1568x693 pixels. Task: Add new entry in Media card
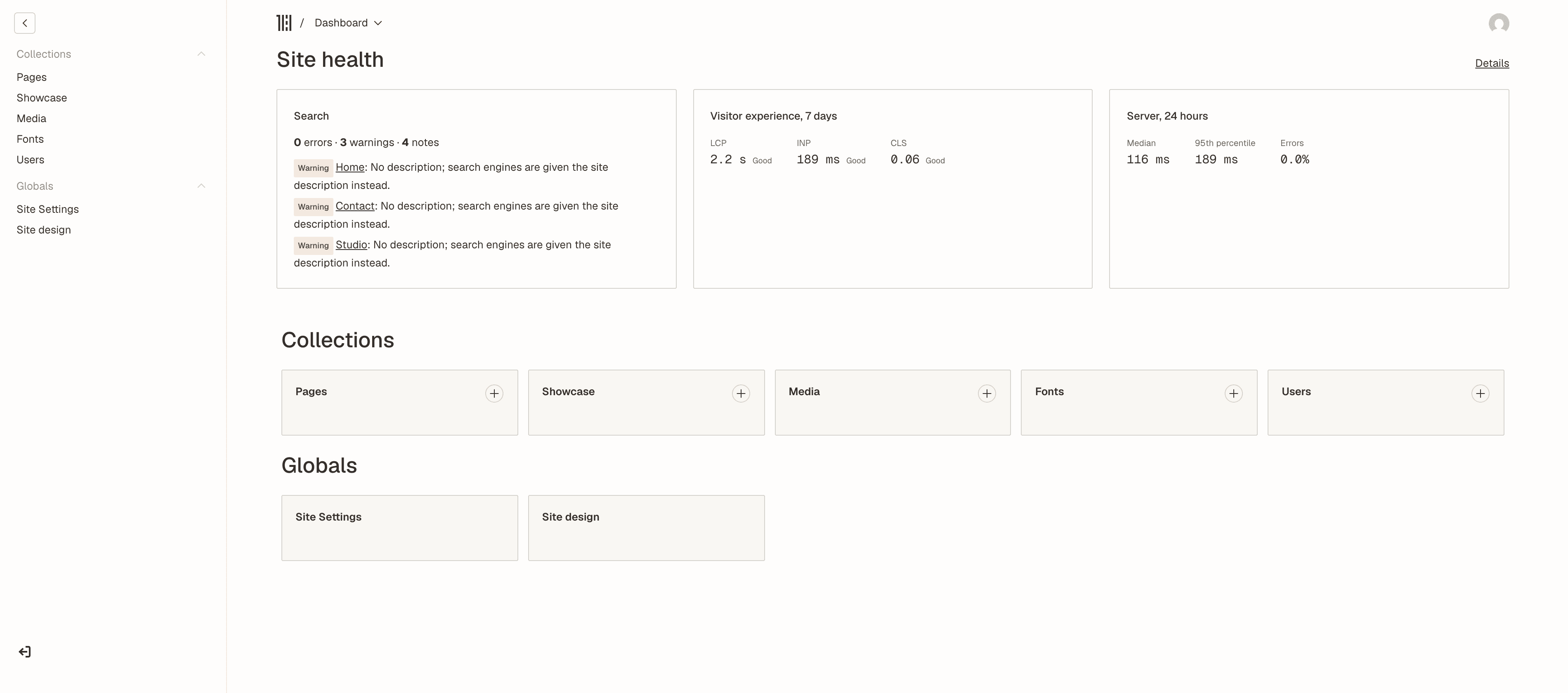987,394
